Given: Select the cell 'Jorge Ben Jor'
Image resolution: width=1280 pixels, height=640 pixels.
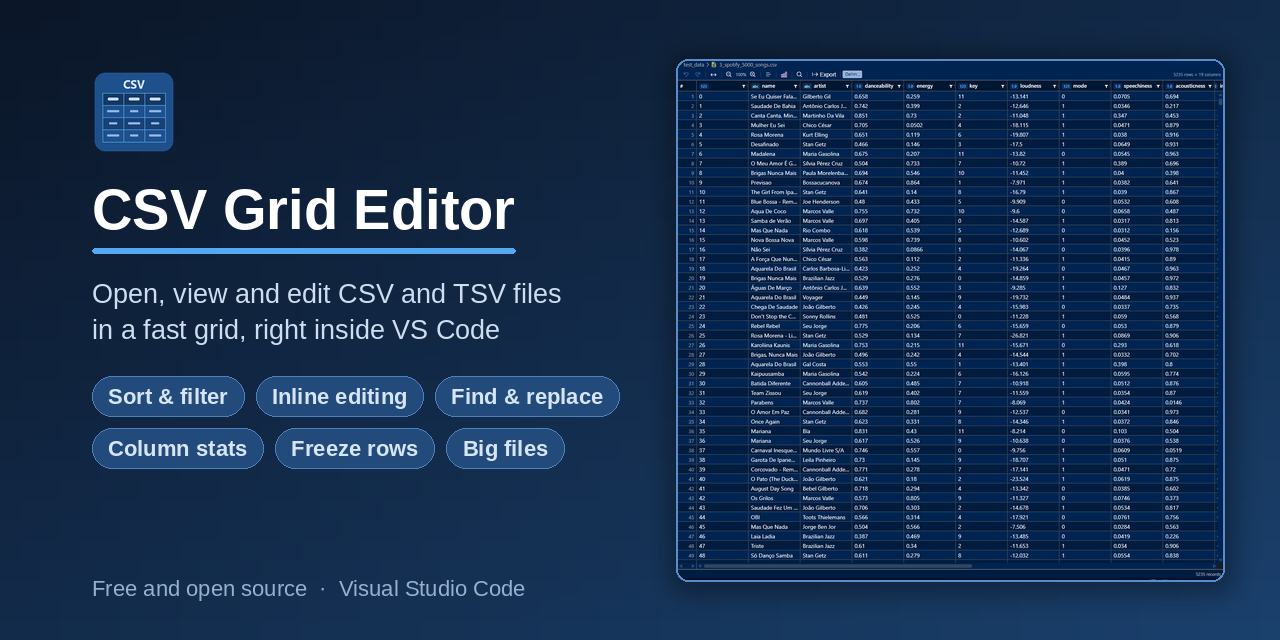Looking at the screenshot, I should coord(827,526).
